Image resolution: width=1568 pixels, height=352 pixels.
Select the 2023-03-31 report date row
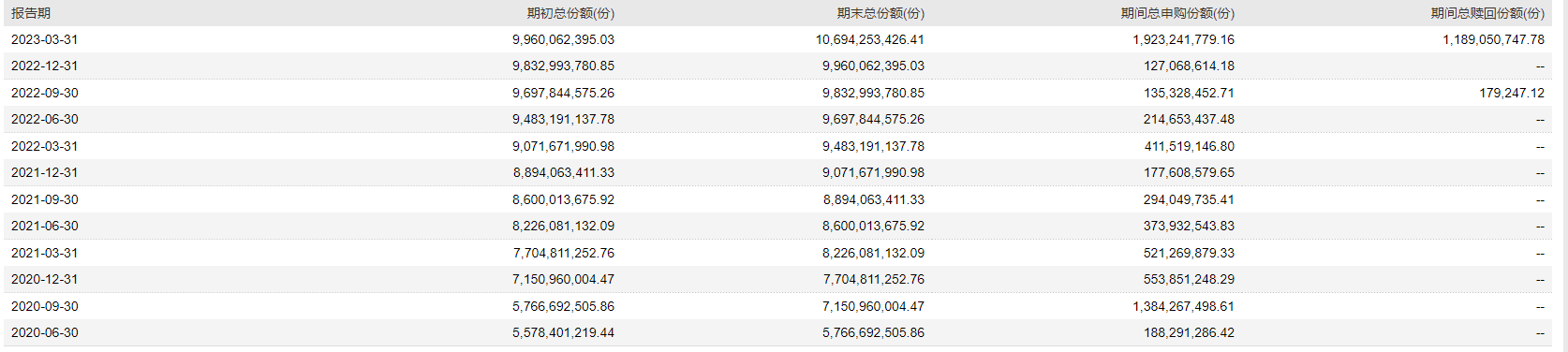point(777,39)
